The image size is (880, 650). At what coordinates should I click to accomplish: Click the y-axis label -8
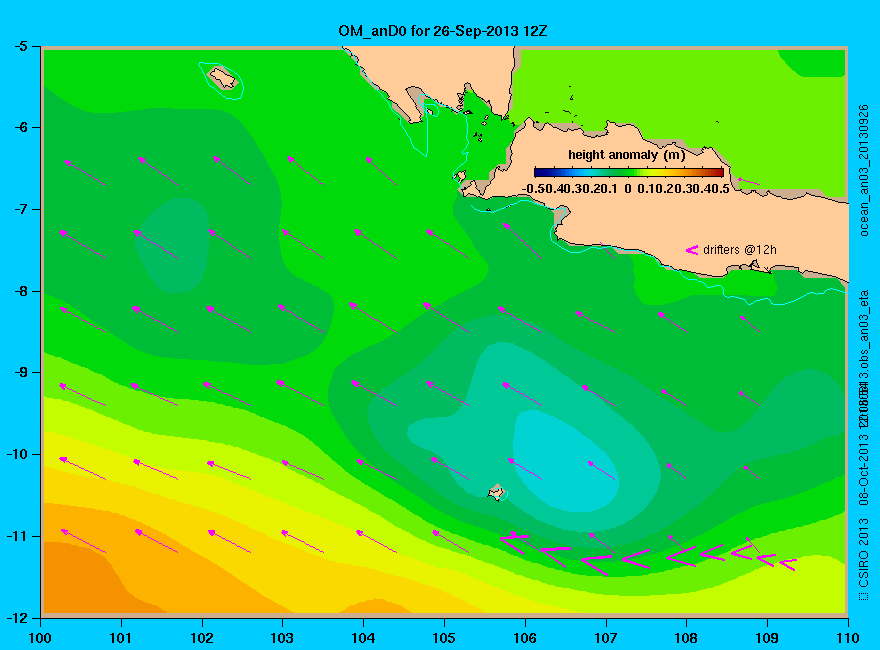click(20, 291)
